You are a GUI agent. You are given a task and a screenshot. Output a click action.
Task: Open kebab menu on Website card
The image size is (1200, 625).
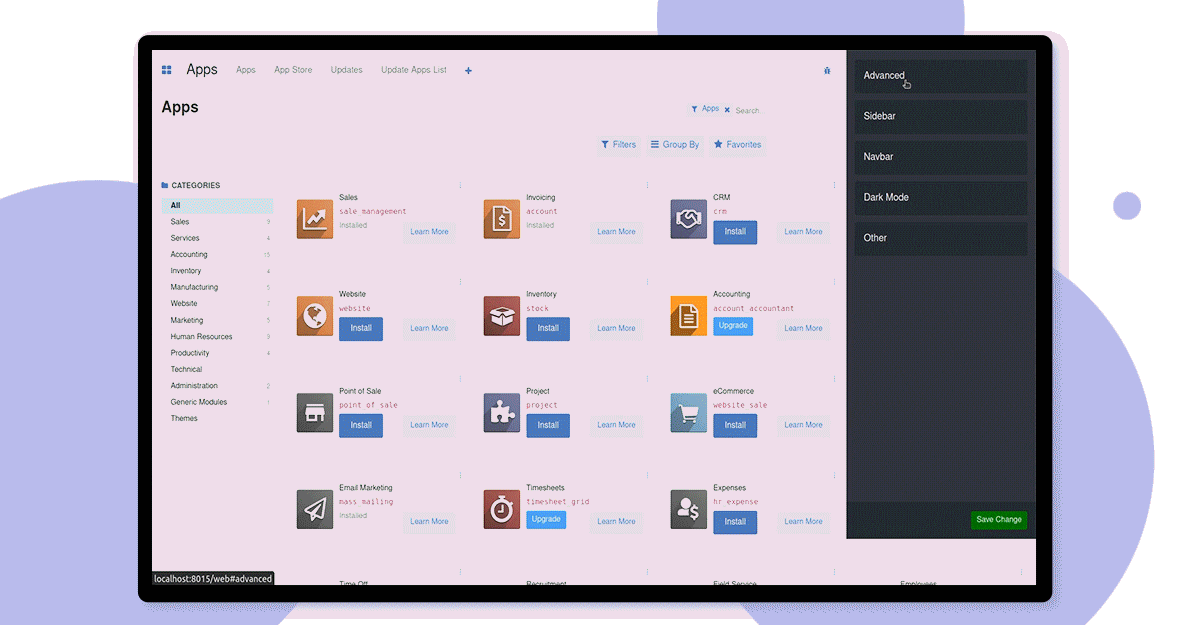point(460,282)
